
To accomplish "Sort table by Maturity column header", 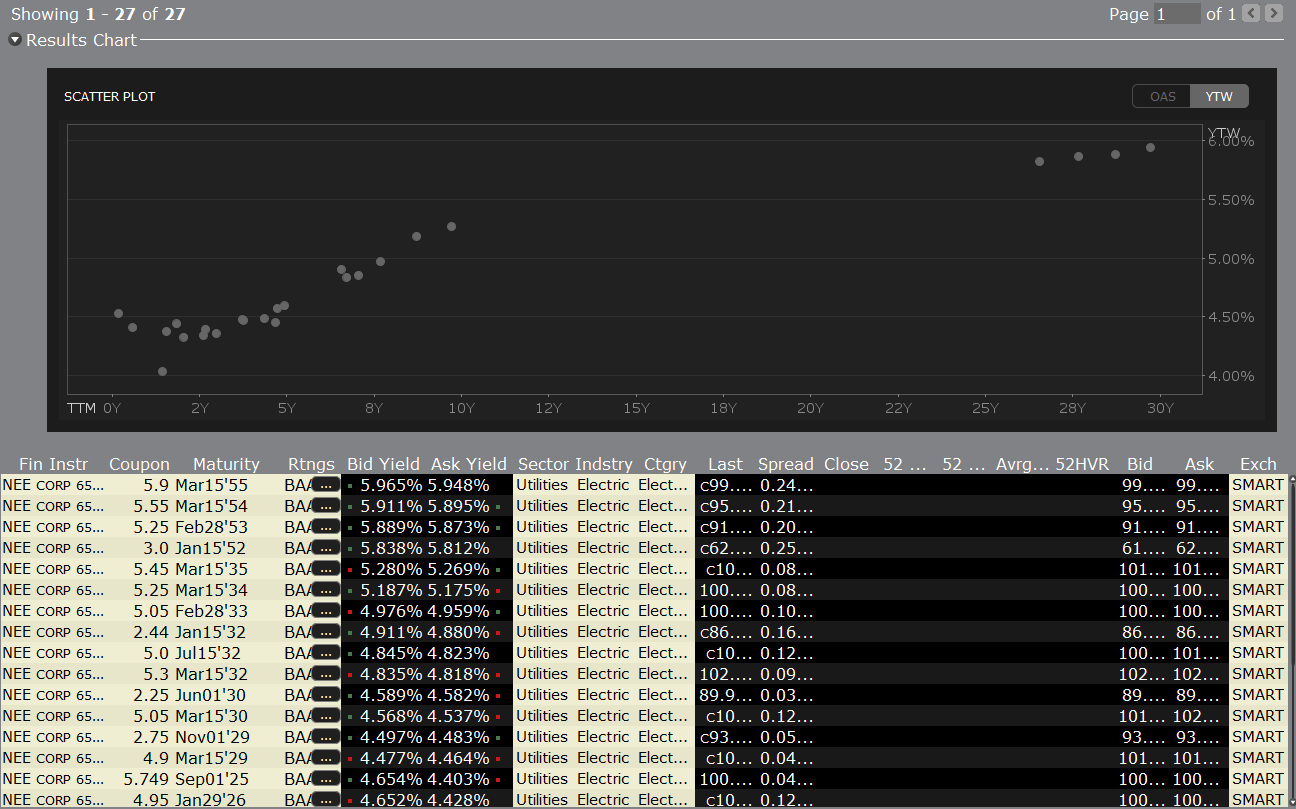I will [x=226, y=464].
